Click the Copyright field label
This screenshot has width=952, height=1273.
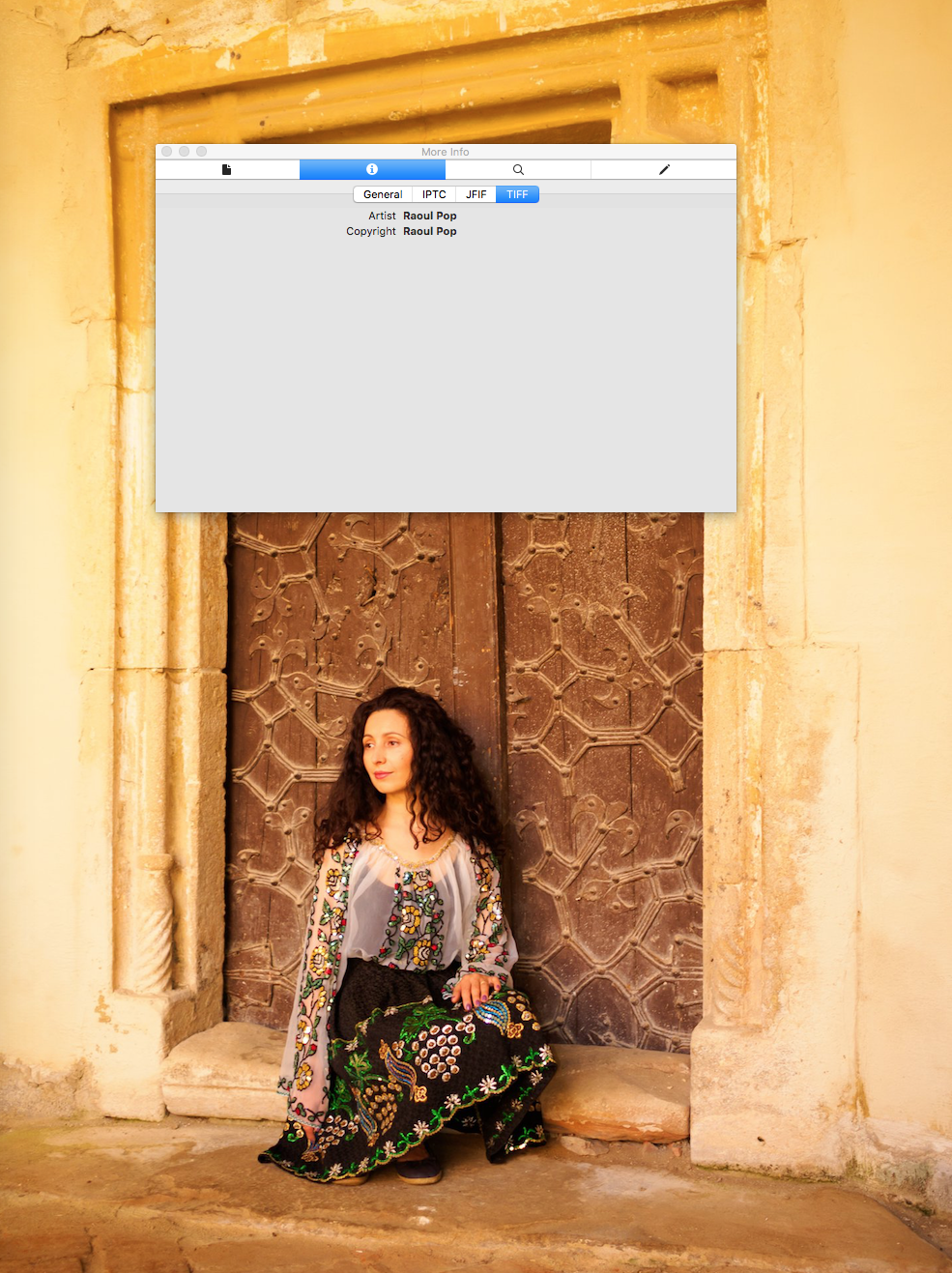[x=371, y=232]
